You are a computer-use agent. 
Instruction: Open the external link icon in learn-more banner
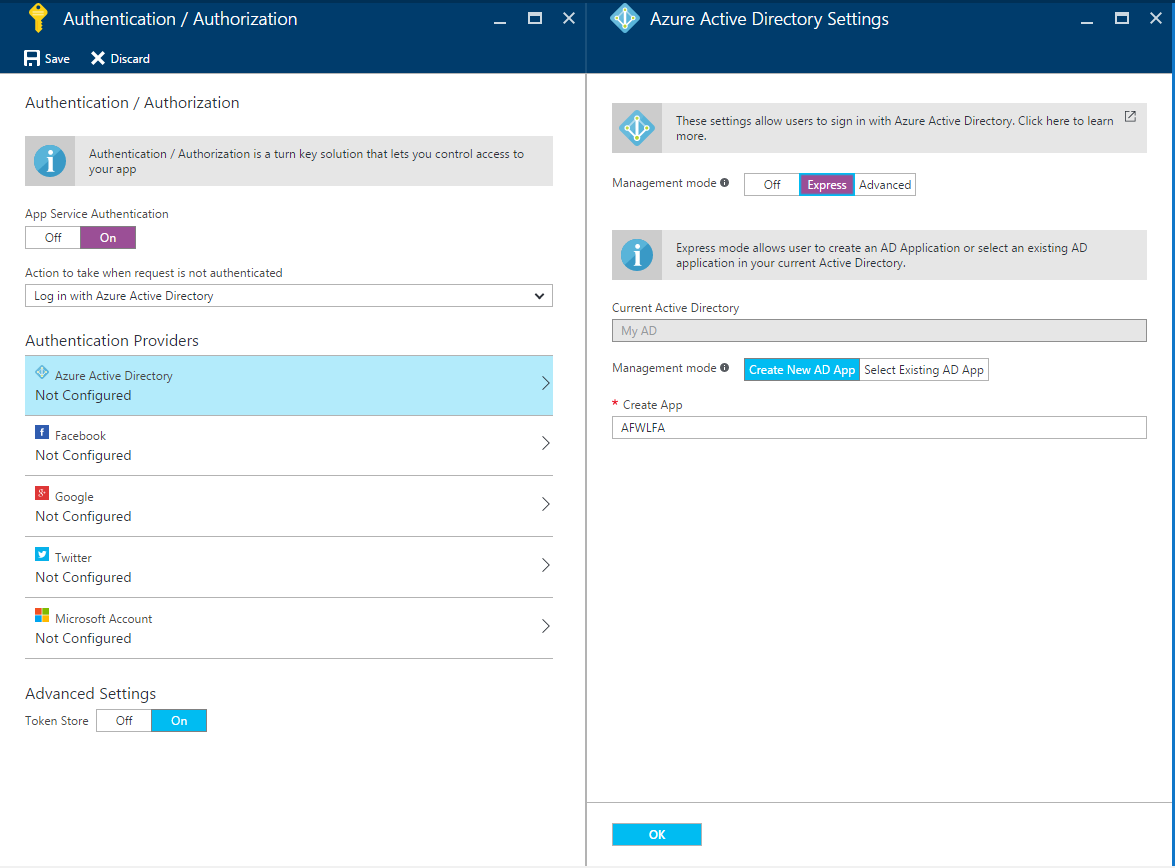click(x=1130, y=117)
